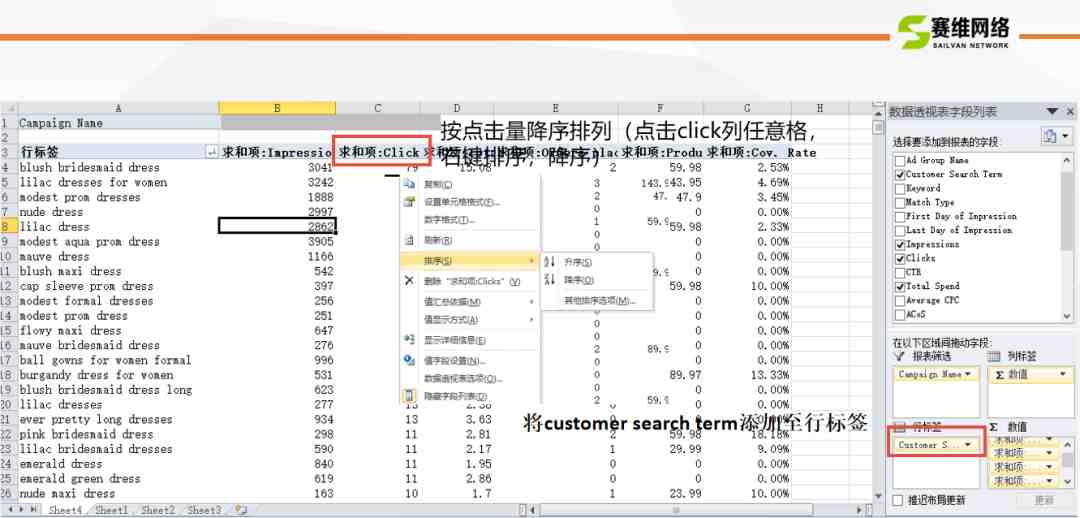Enable 推迟布局更新 defer layout update checkbox
This screenshot has height=518, width=1080.
coord(897,499)
